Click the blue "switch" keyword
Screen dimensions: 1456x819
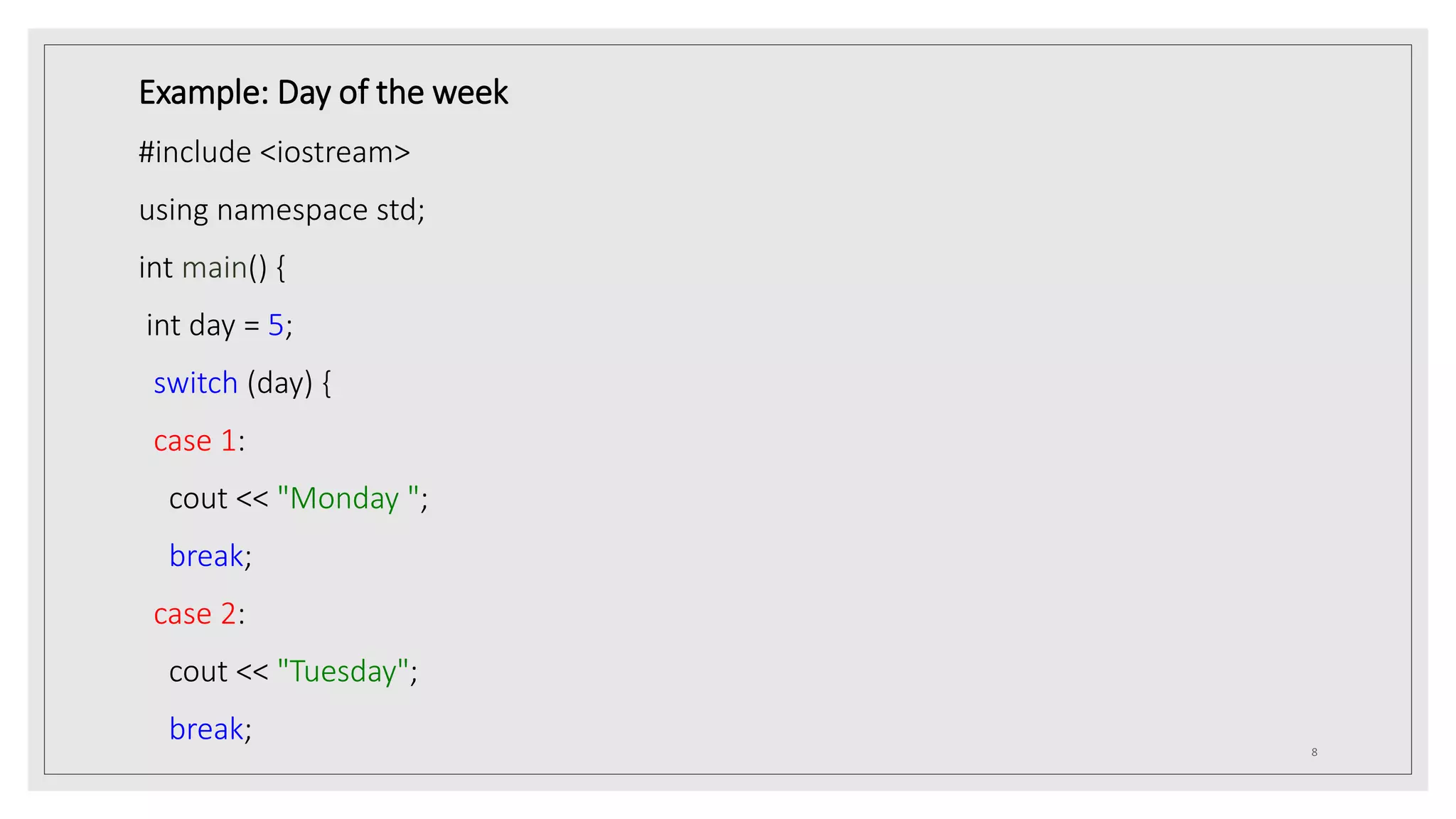[x=196, y=383]
